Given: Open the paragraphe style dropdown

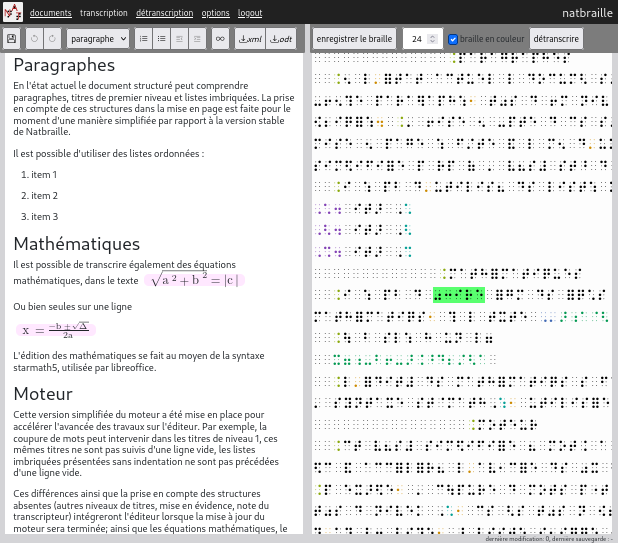Looking at the screenshot, I should tap(98, 39).
